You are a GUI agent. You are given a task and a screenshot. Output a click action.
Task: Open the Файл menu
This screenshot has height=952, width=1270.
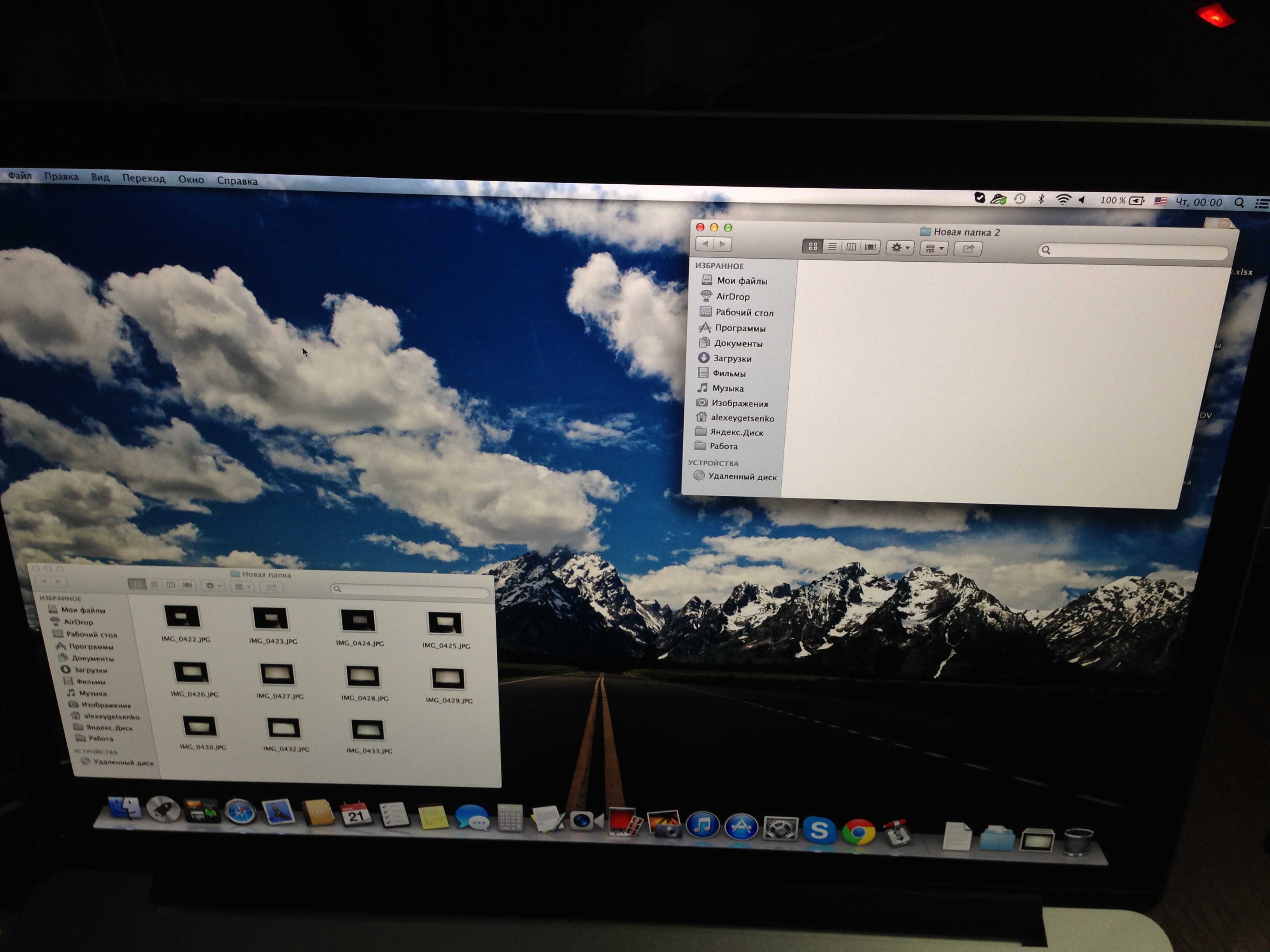click(x=20, y=176)
